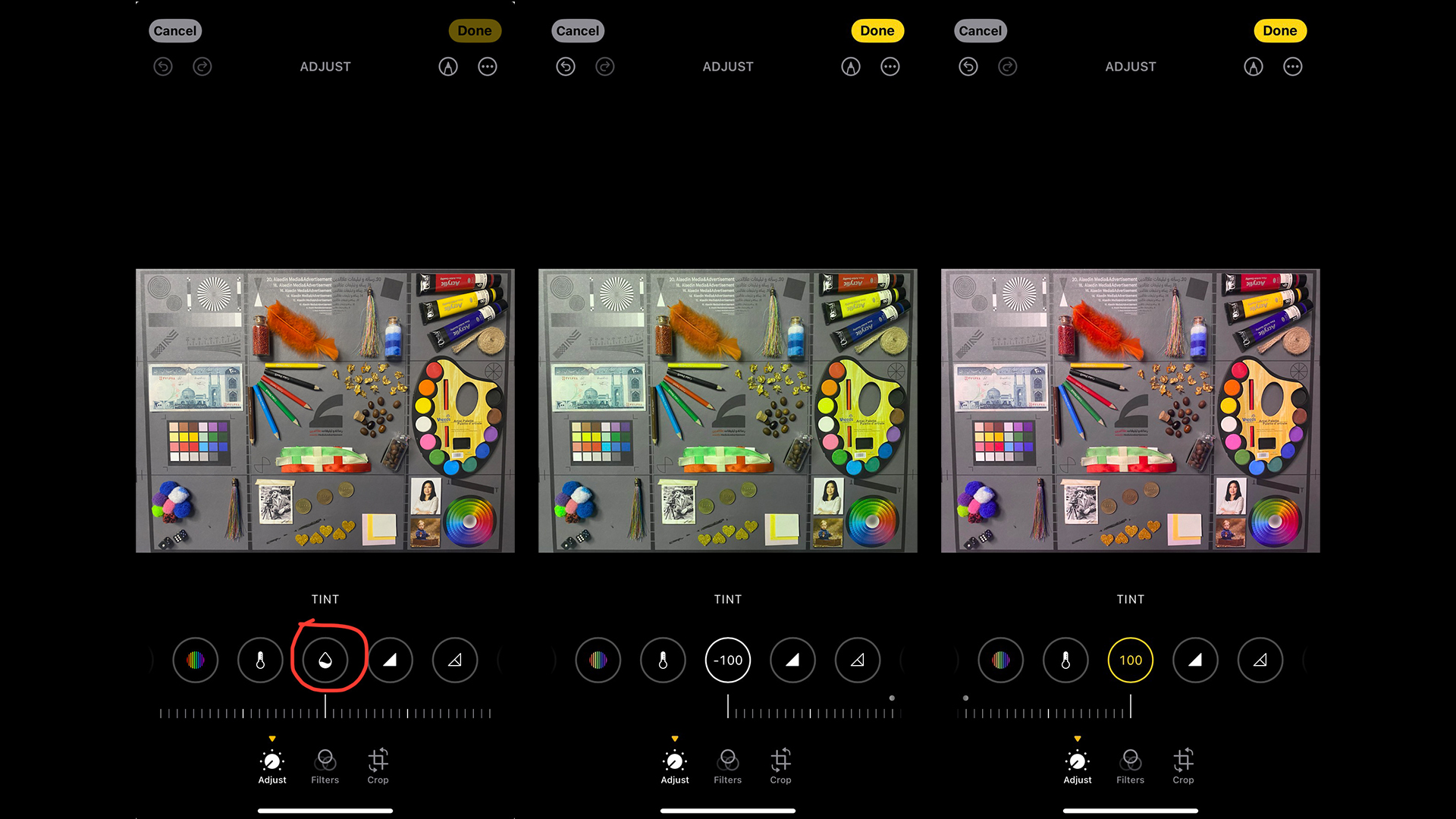Screen dimensions: 1456x819
Task: Switch to the Crop tab
Action: pyautogui.click(x=378, y=765)
